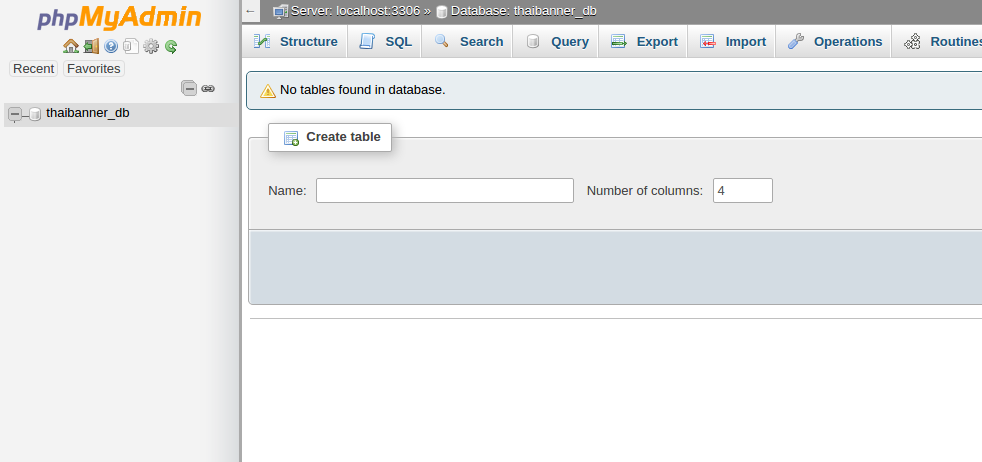Open the MySQL docs pages icon
982x462 pixels.
[x=131, y=46]
